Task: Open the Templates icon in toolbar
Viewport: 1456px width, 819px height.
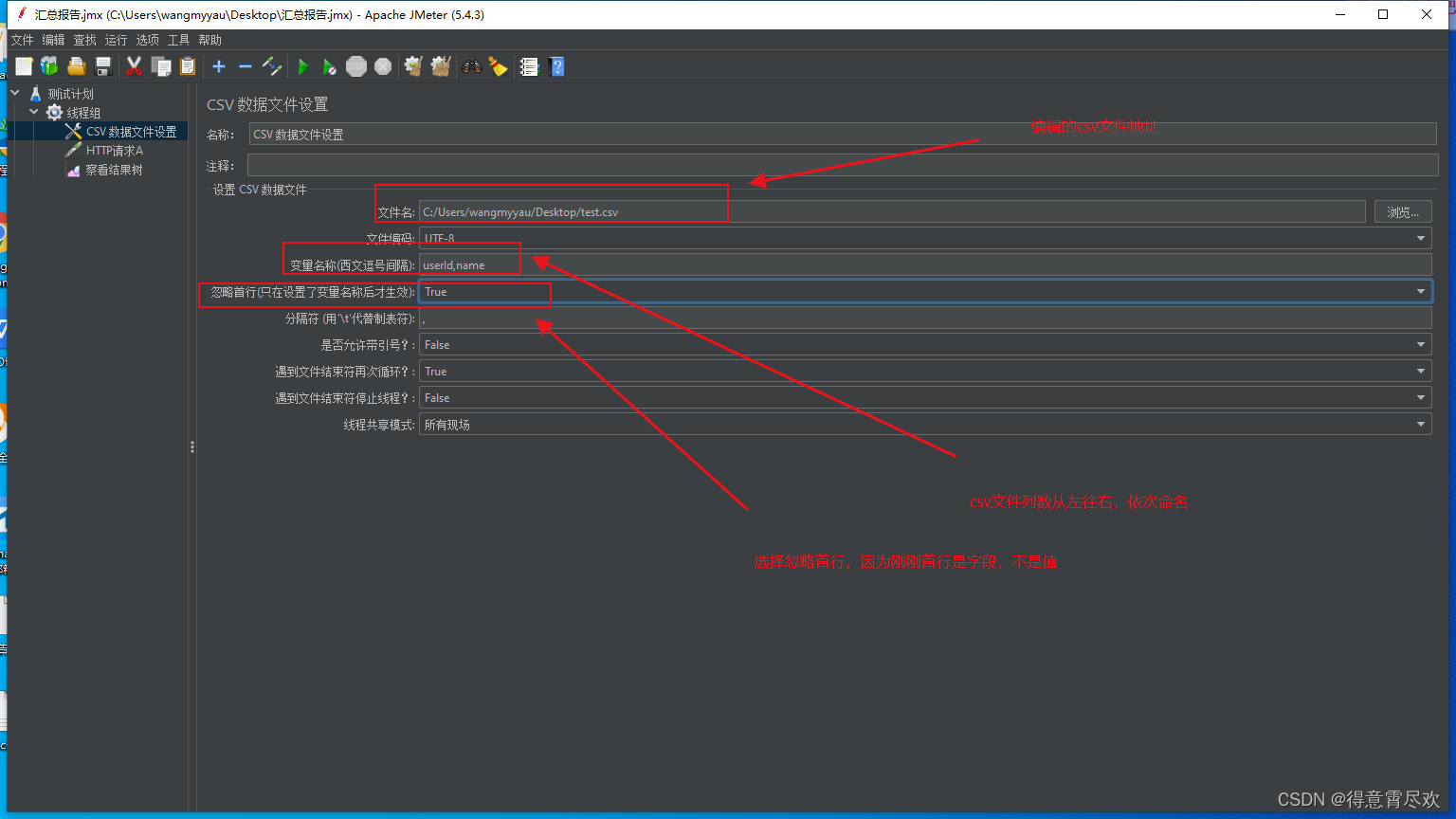Action: (49, 66)
